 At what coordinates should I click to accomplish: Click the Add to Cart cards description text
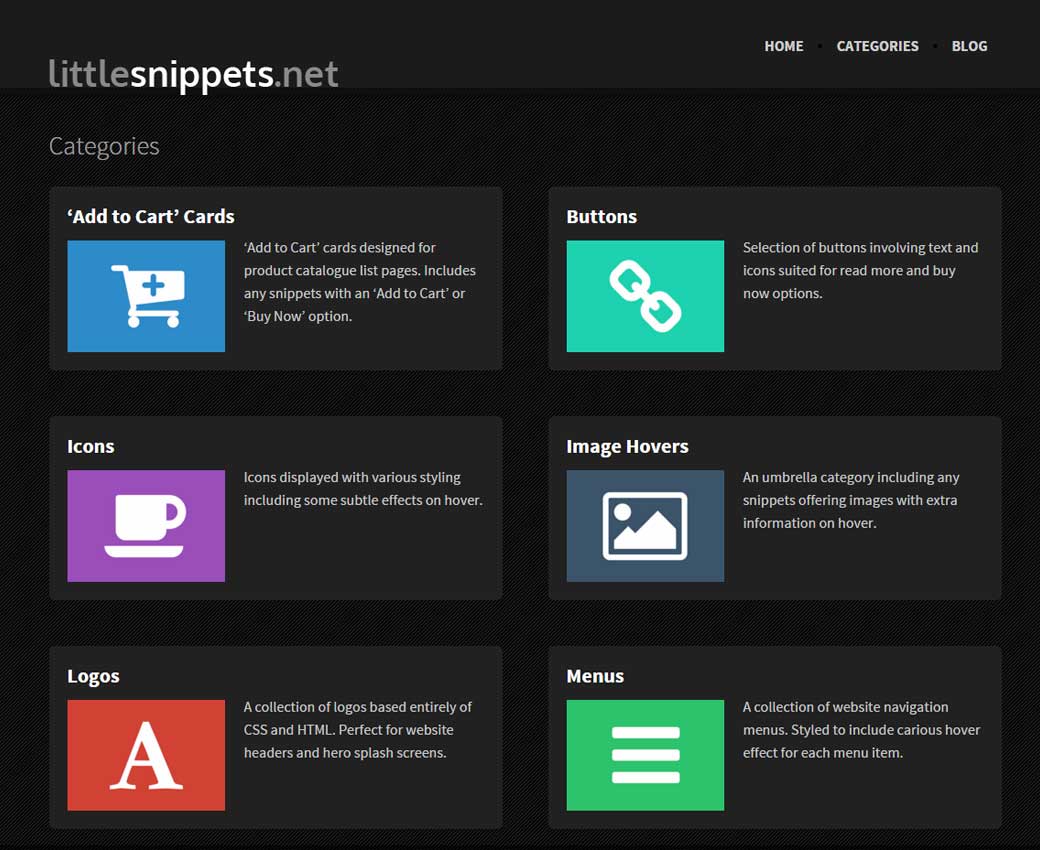coord(359,282)
